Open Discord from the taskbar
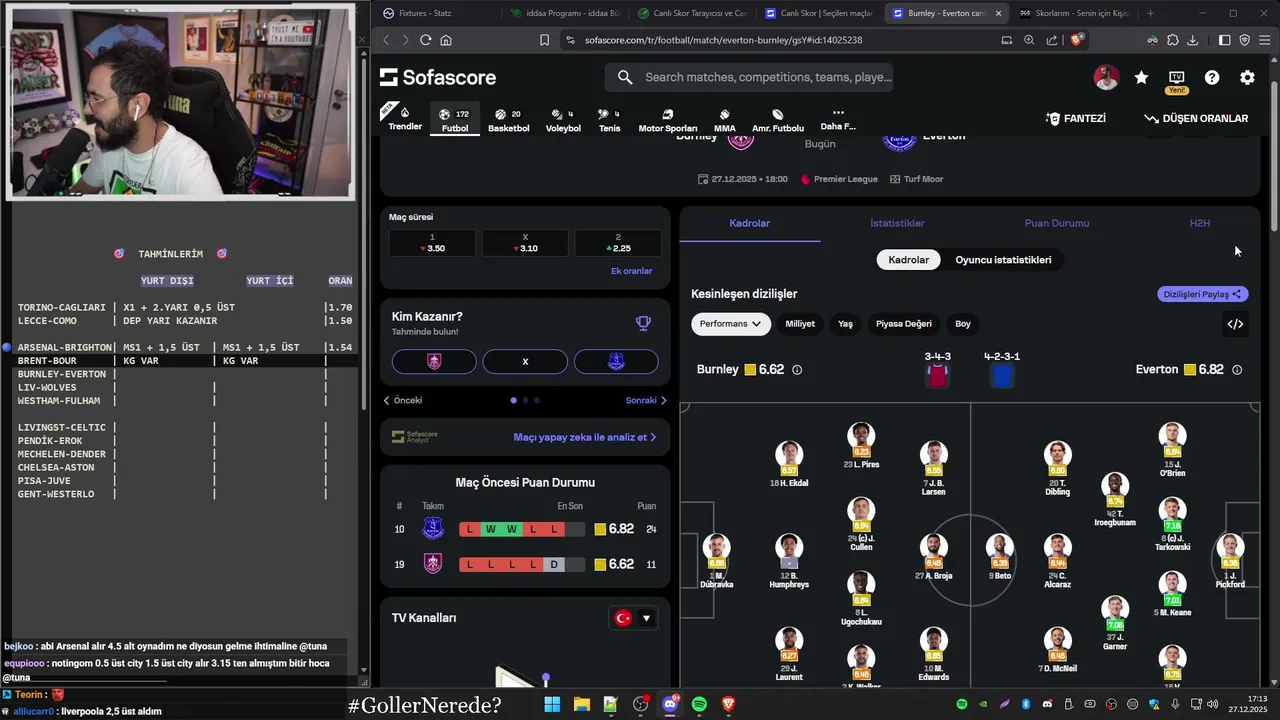This screenshot has height=720, width=1280. coord(670,704)
